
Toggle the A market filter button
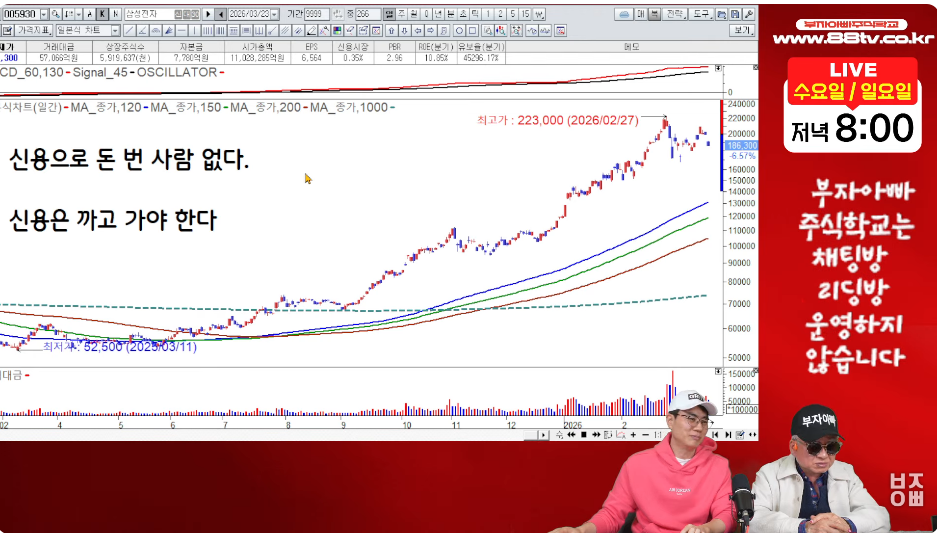[x=90, y=14]
